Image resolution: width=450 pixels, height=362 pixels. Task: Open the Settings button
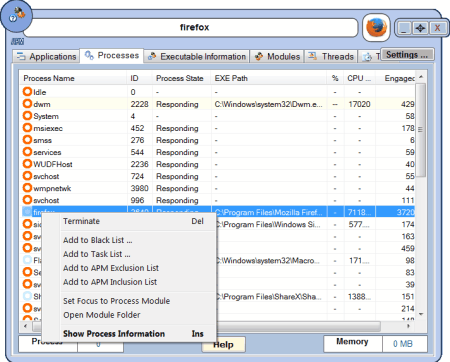(407, 55)
